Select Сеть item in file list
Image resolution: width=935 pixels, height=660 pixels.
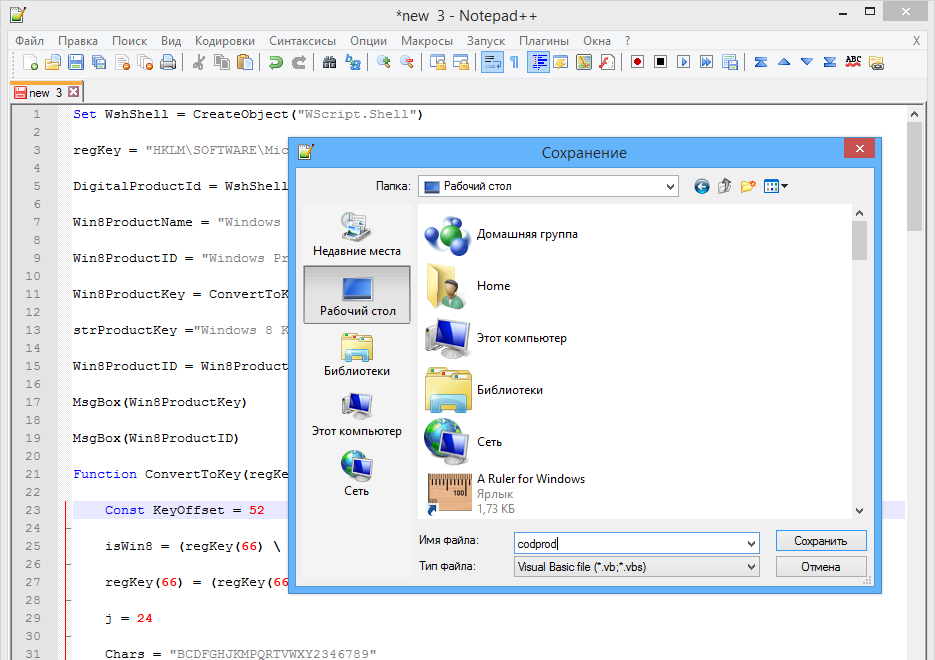463,442
